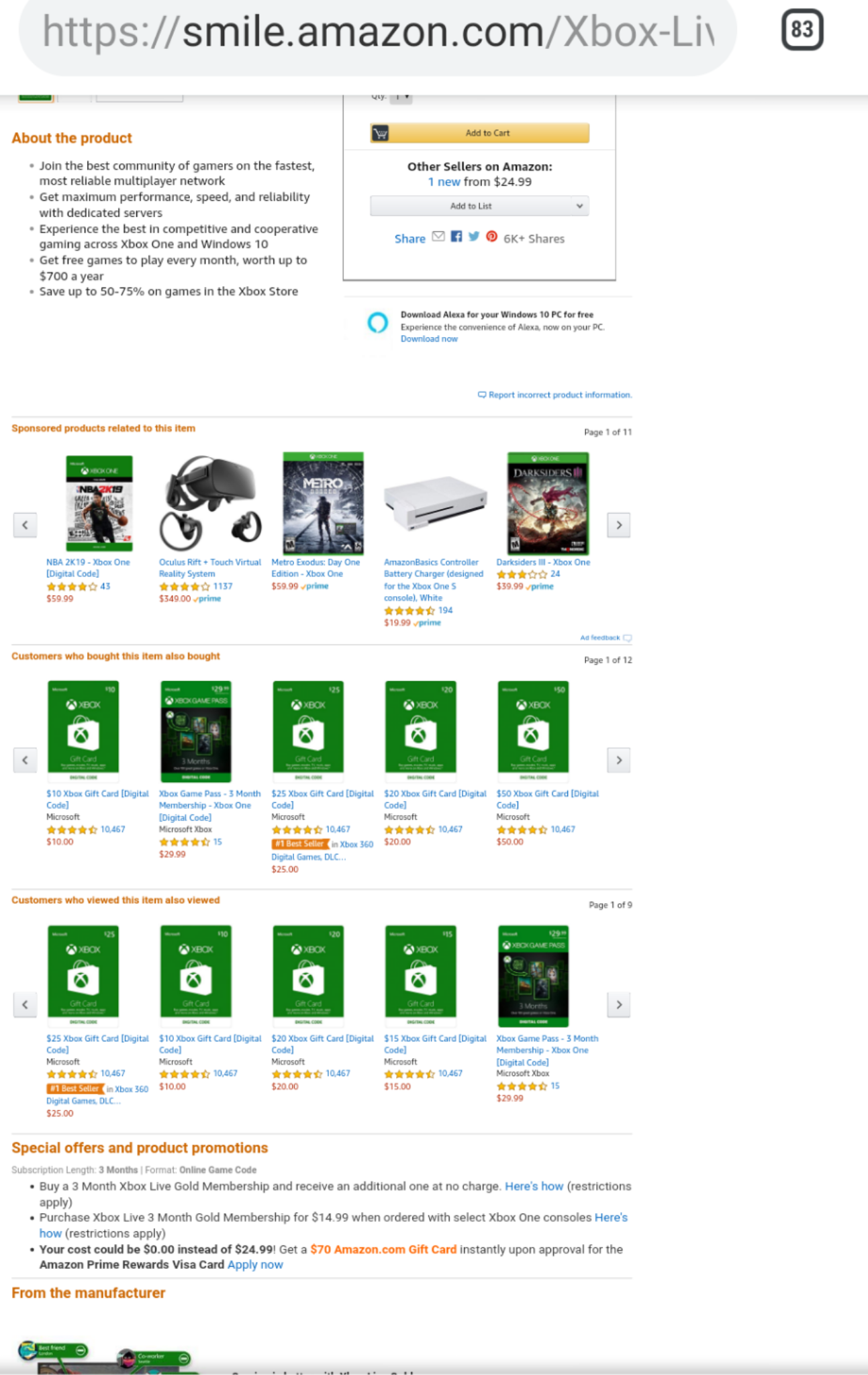Open the browser tab switcher showing 83
The height and width of the screenshot is (1375, 868).
(x=802, y=30)
